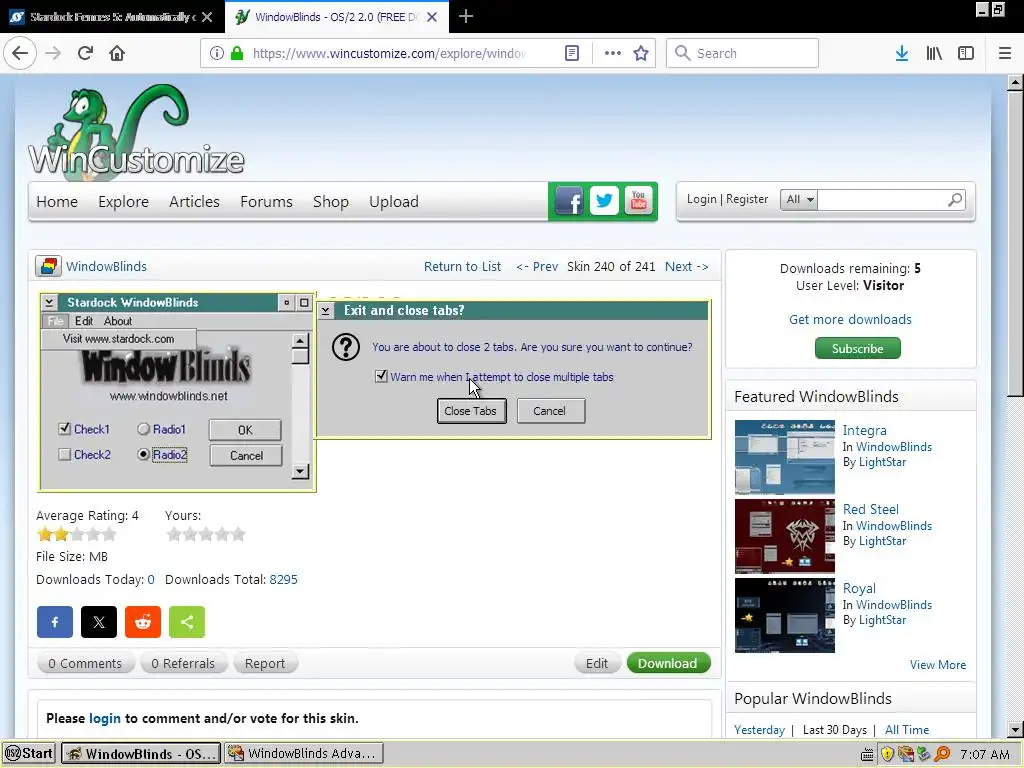Image resolution: width=1024 pixels, height=768 pixels.
Task: Toggle warn me about closing multiple tabs
Action: point(381,376)
